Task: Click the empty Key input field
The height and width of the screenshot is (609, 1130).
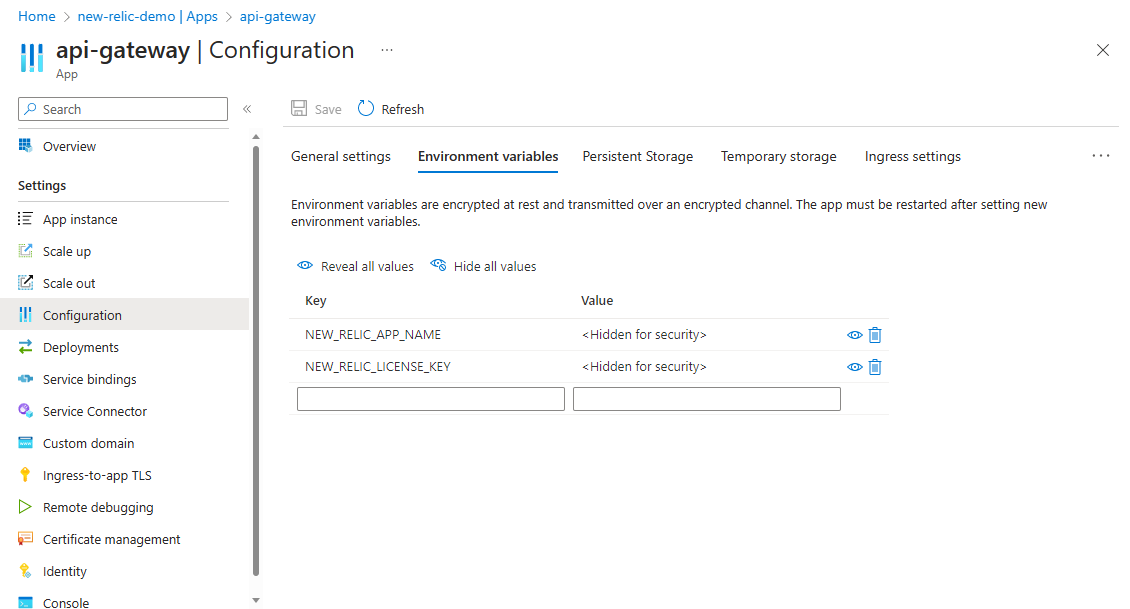Action: click(431, 399)
